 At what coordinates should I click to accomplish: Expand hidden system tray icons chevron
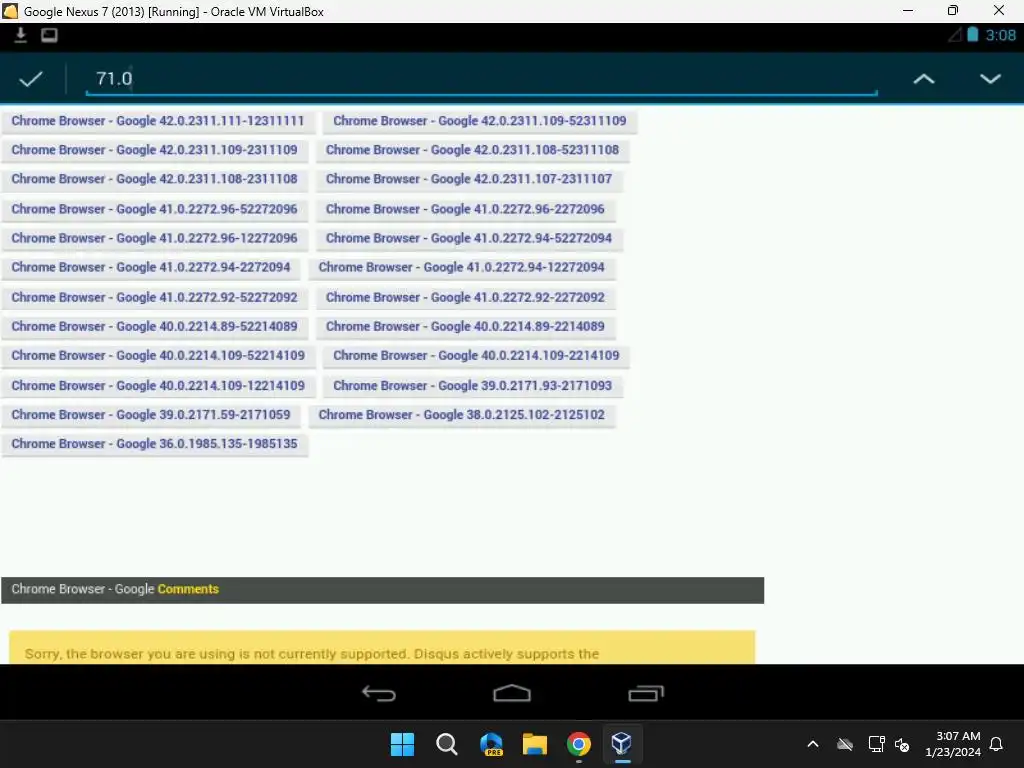pyautogui.click(x=813, y=744)
